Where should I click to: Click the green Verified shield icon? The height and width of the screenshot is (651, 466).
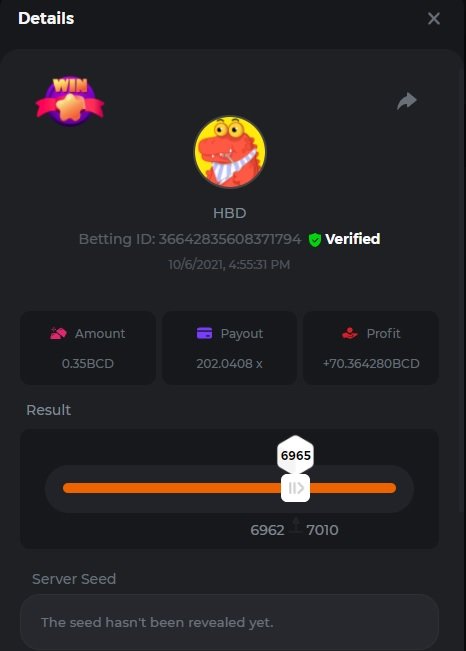[x=315, y=240]
